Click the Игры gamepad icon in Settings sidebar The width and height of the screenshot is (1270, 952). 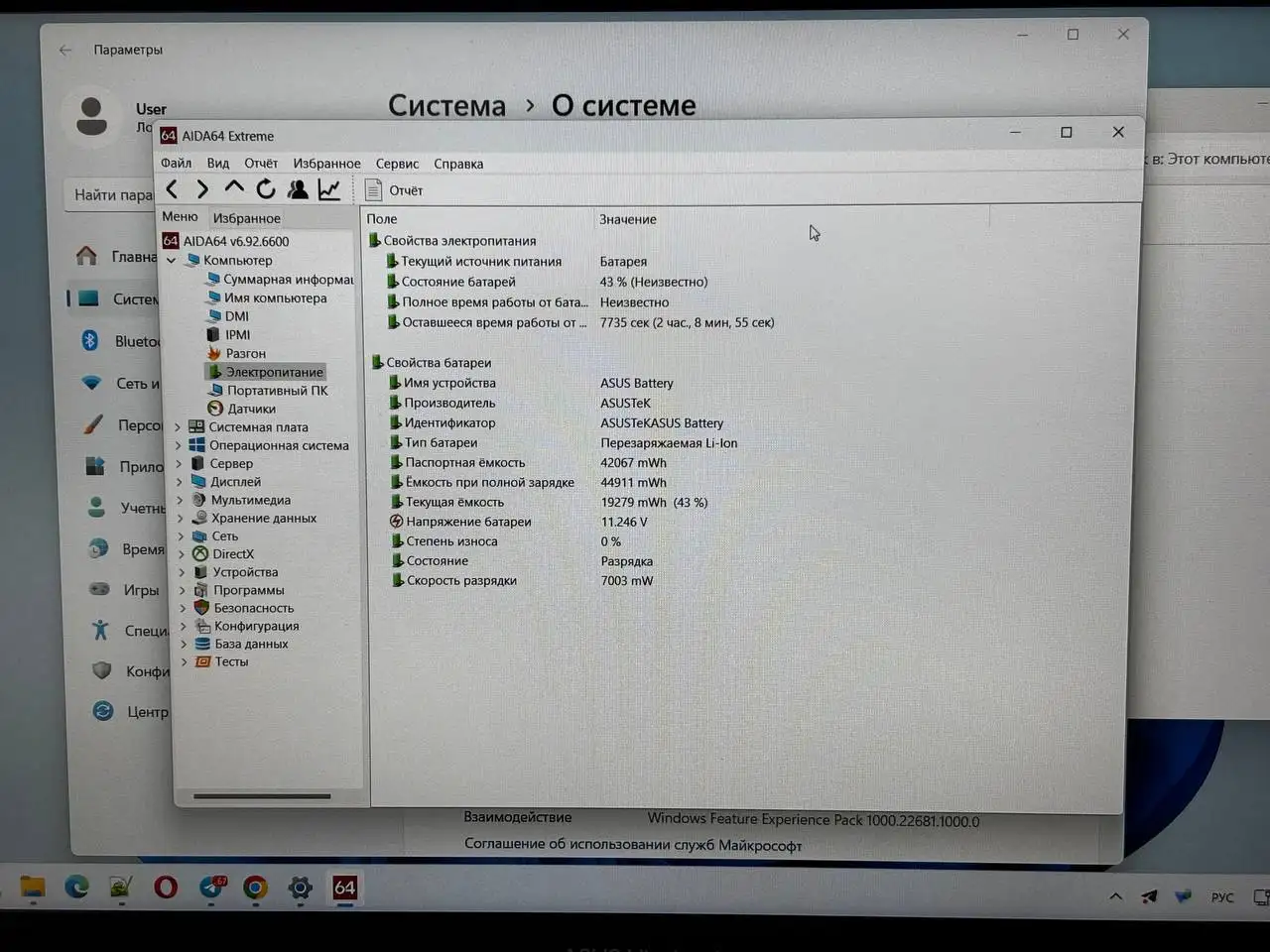point(99,589)
